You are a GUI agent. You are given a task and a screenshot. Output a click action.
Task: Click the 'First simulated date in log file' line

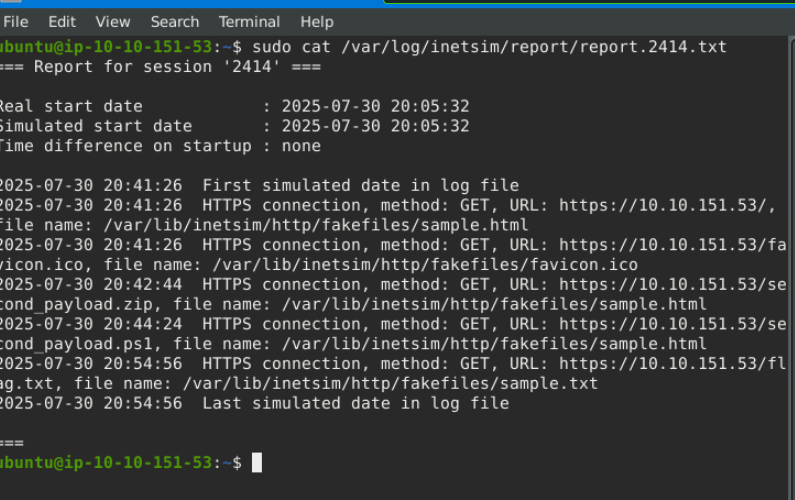click(x=361, y=186)
